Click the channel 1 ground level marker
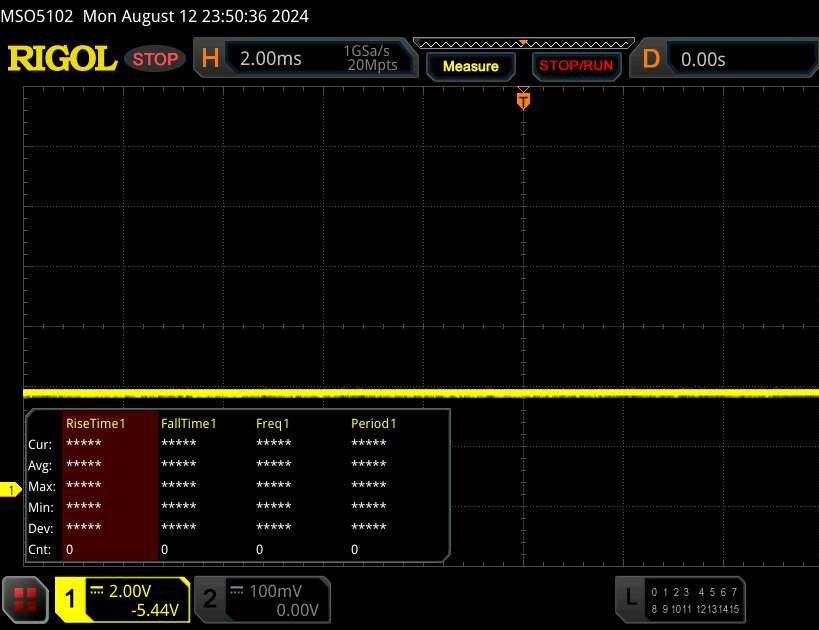The width and height of the screenshot is (819, 630). (x=12, y=489)
